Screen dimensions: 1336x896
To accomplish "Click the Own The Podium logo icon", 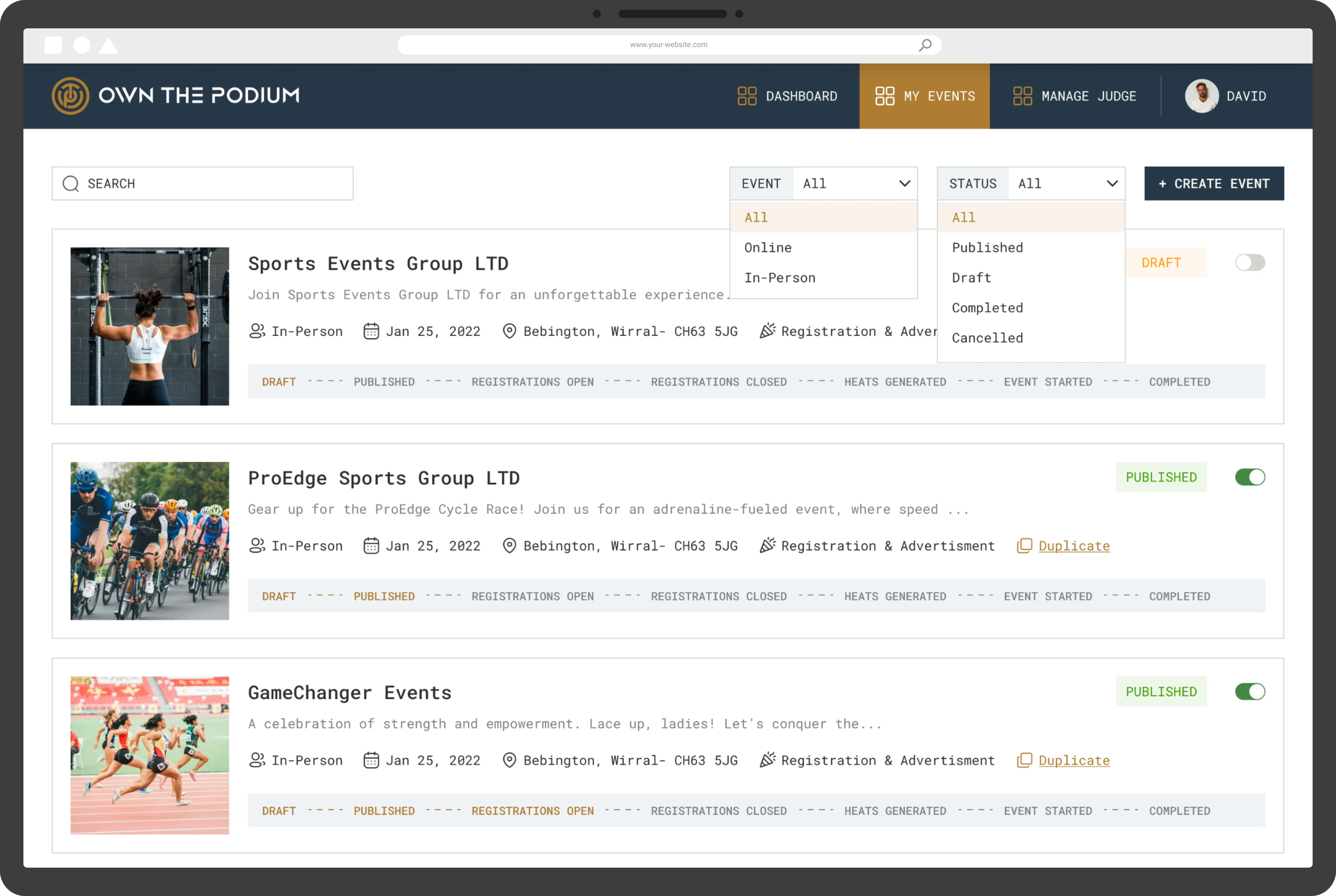I will click(70, 96).
